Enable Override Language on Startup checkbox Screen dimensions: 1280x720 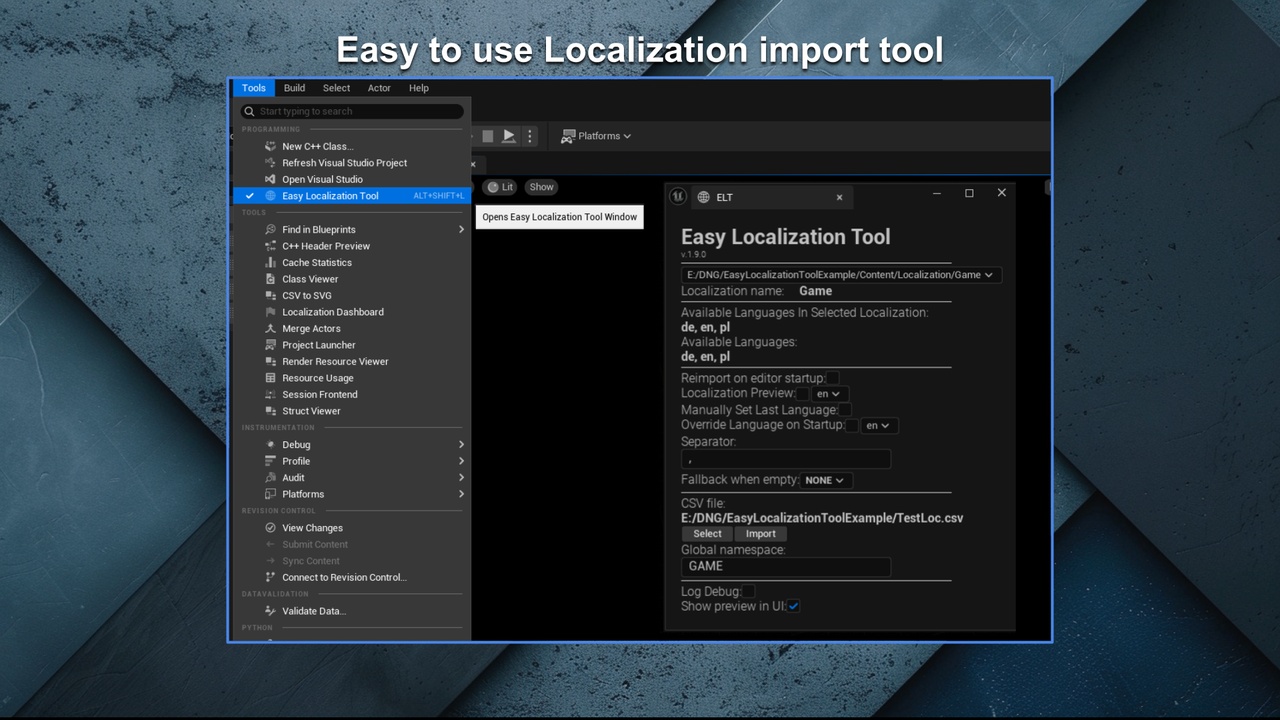tap(852, 426)
